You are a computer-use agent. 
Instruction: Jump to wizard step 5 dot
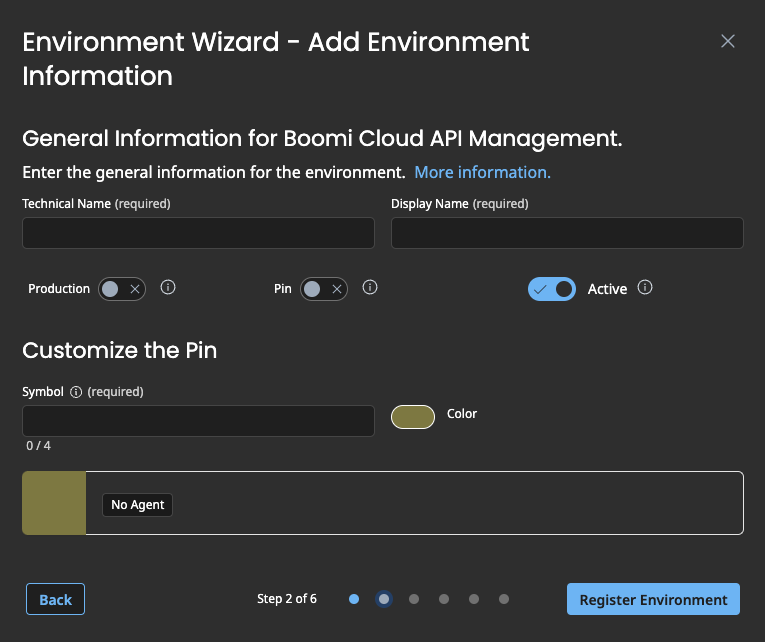474,599
